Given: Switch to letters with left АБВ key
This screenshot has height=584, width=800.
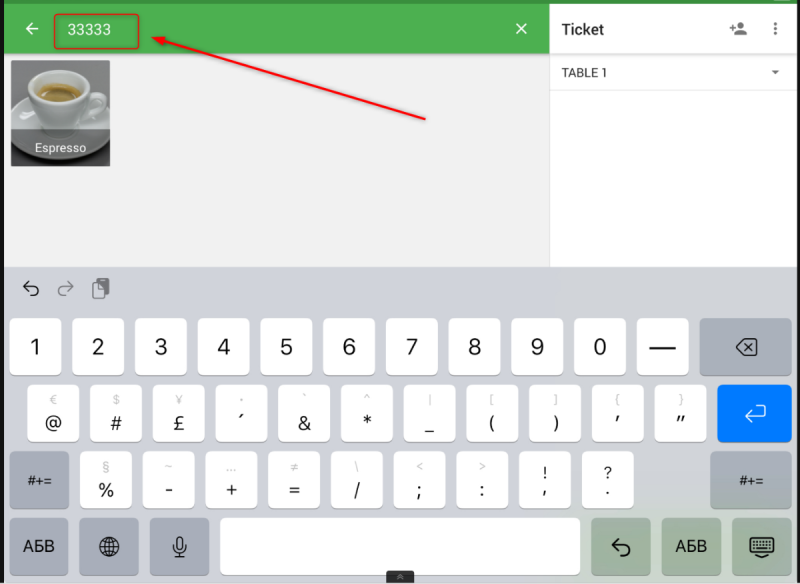Looking at the screenshot, I should 39,546.
